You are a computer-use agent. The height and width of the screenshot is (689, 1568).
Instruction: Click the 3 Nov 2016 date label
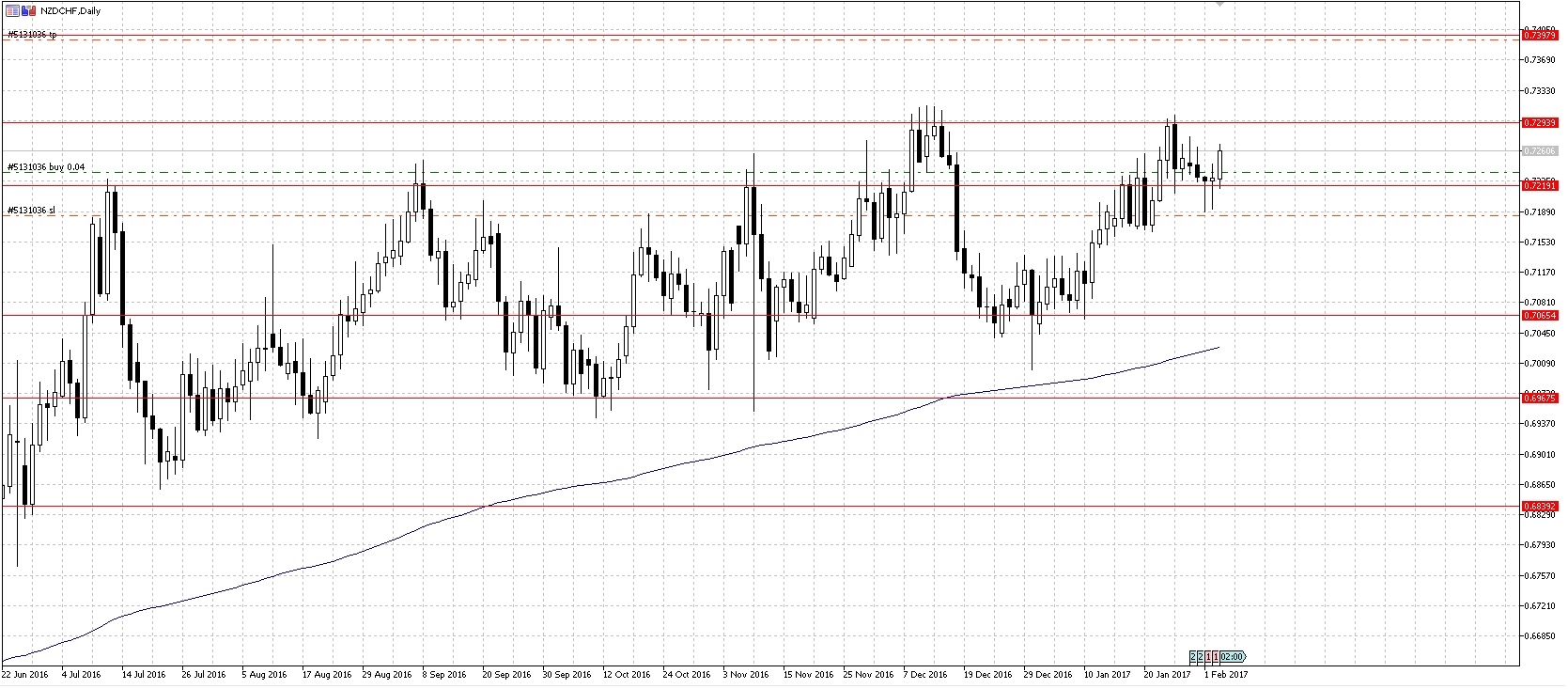746,675
